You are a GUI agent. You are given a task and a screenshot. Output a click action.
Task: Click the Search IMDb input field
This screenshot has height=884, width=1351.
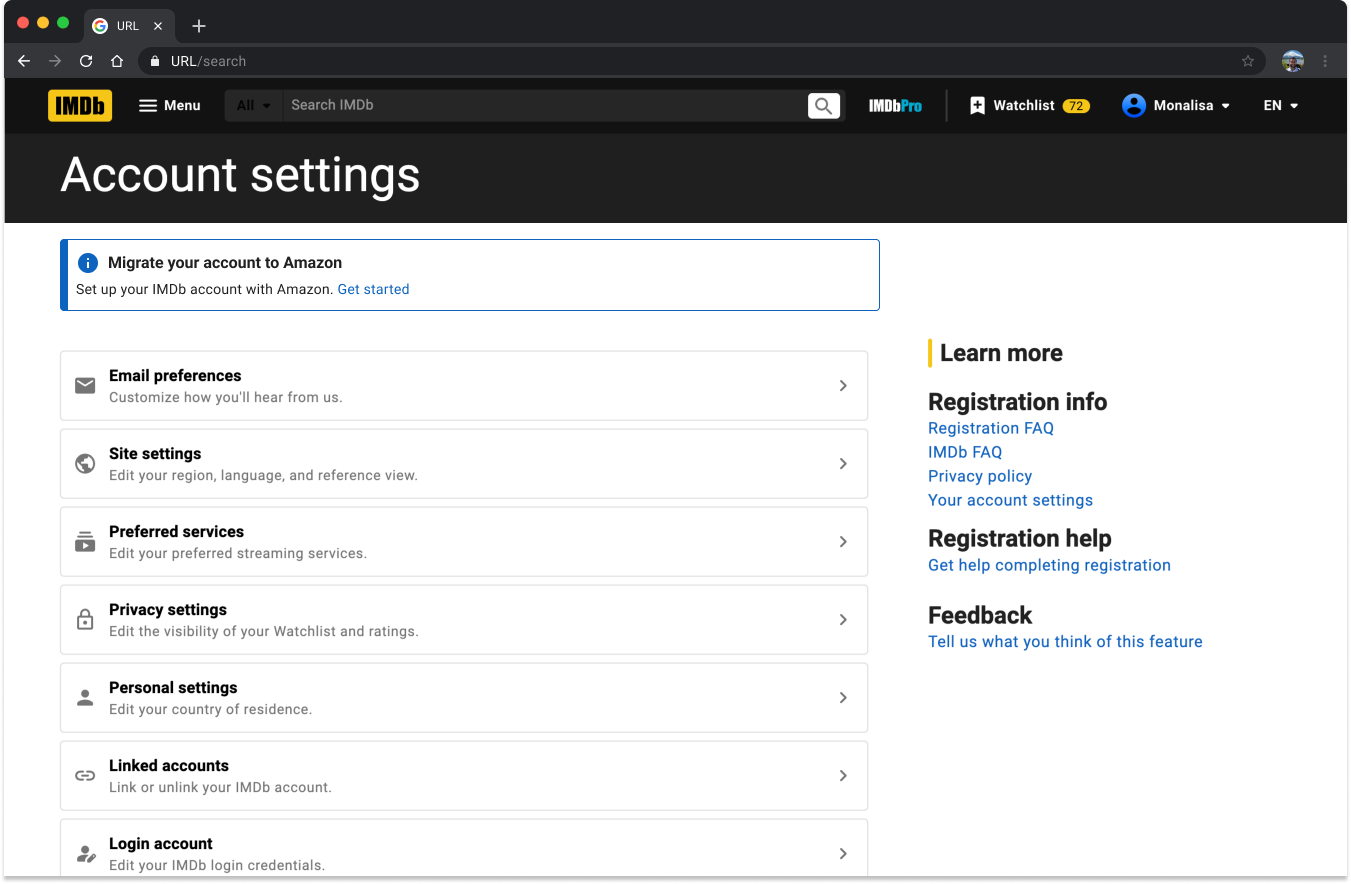click(x=545, y=105)
